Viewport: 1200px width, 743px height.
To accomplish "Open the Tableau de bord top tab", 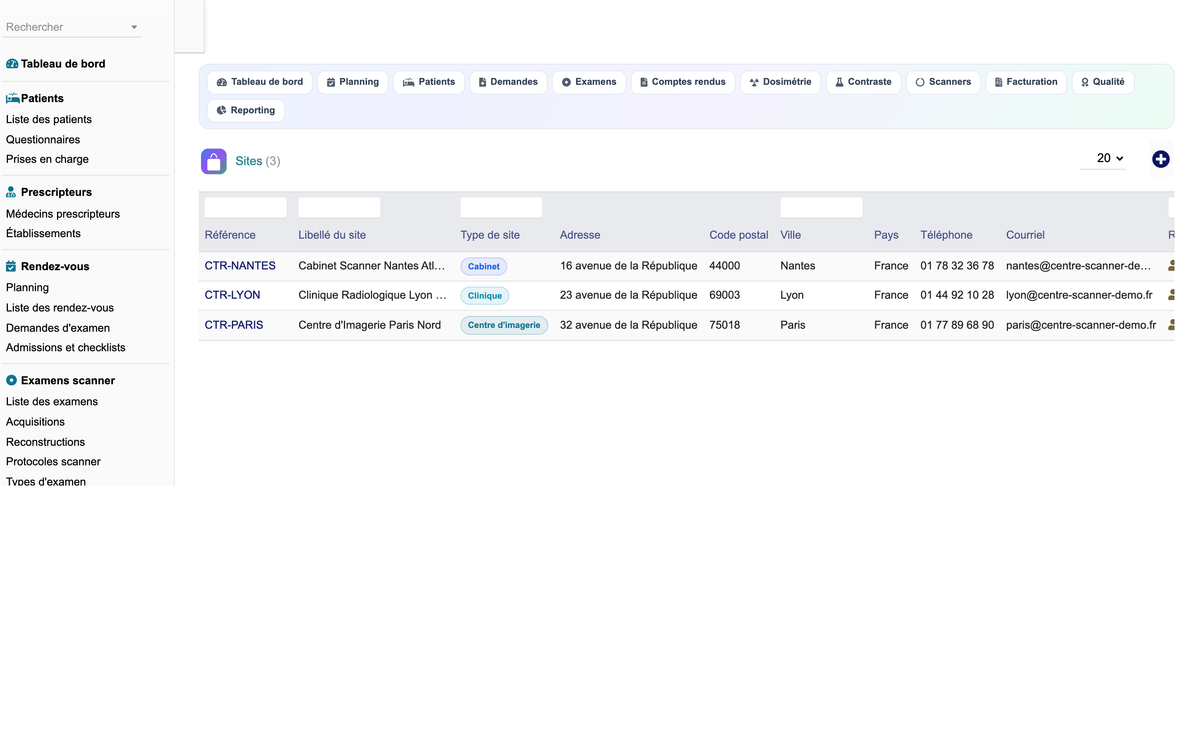I will click(260, 82).
